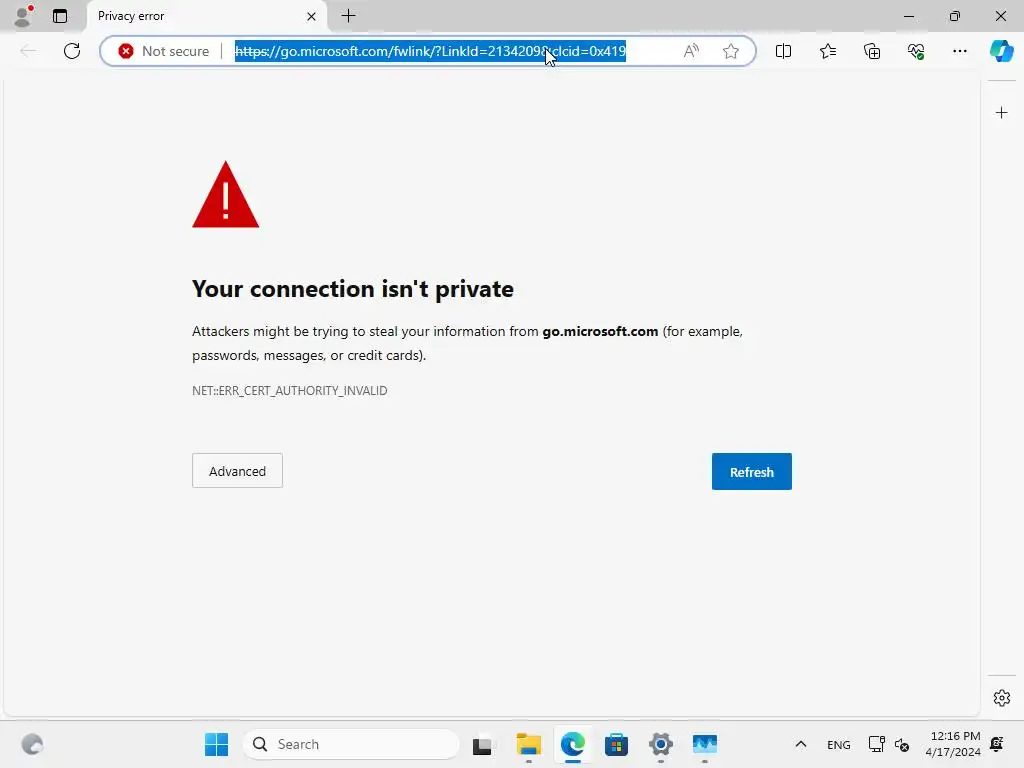Image resolution: width=1024 pixels, height=768 pixels.
Task: Click the Edge taskbar icon
Action: (573, 744)
